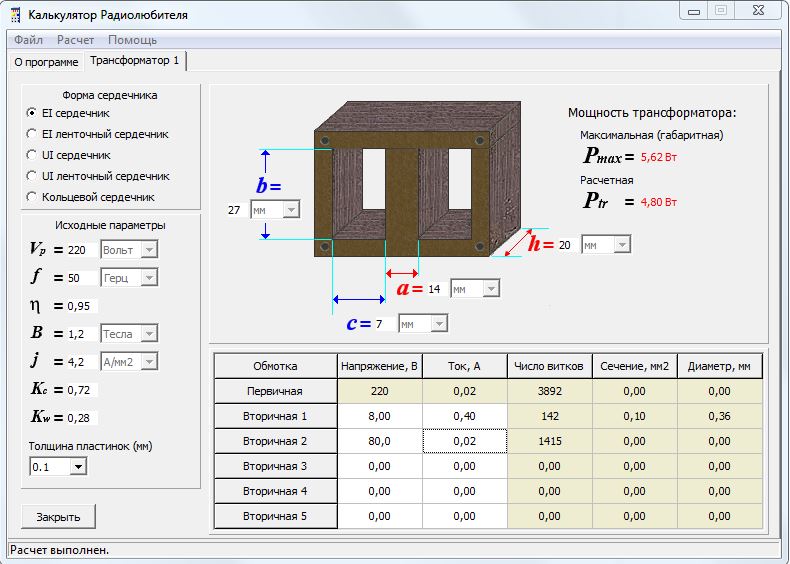Image resolution: width=790 pixels, height=564 pixels.
Task: Click the Вторичная 1 voltage cell 8,00
Action: tap(380, 416)
